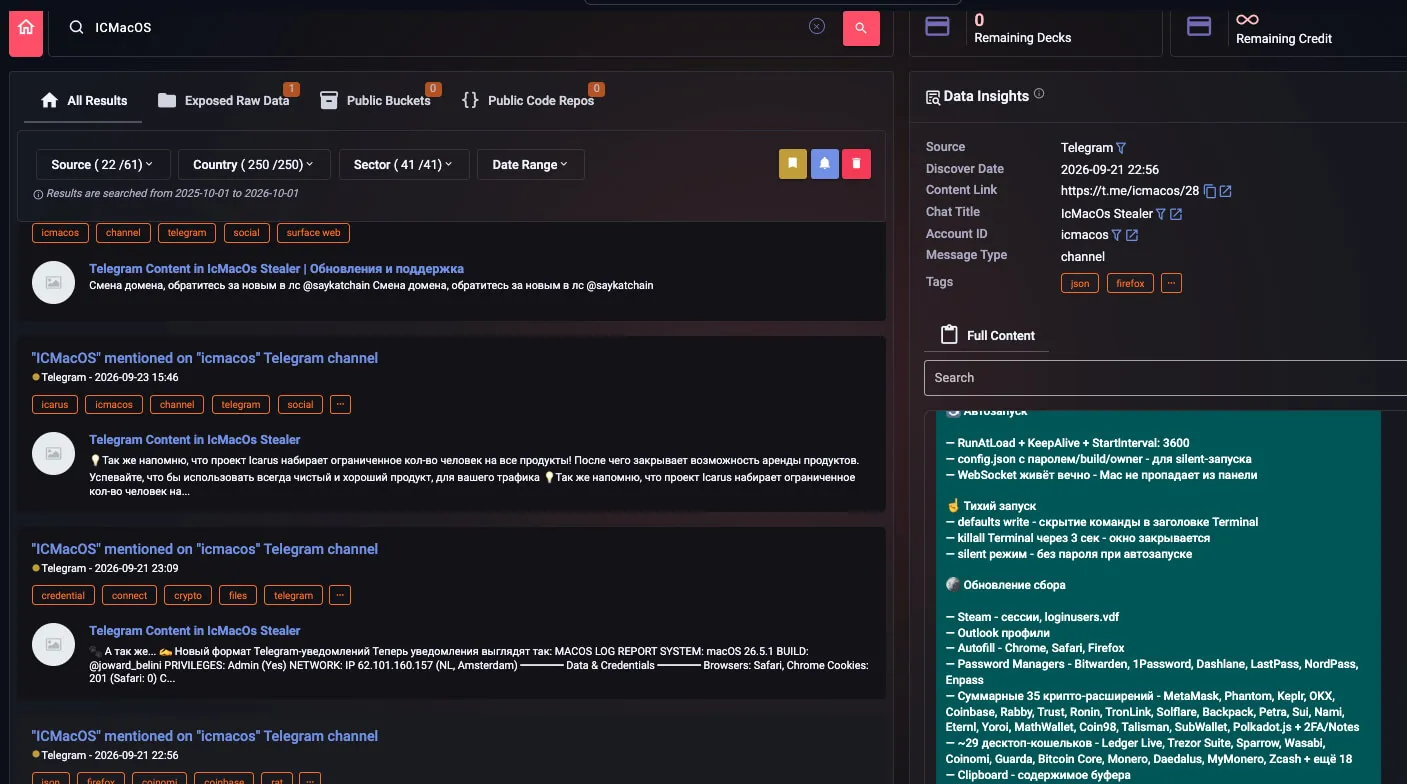Follow the https://t.me/icmacos/28 link
The image size is (1407, 784).
click(1129, 191)
